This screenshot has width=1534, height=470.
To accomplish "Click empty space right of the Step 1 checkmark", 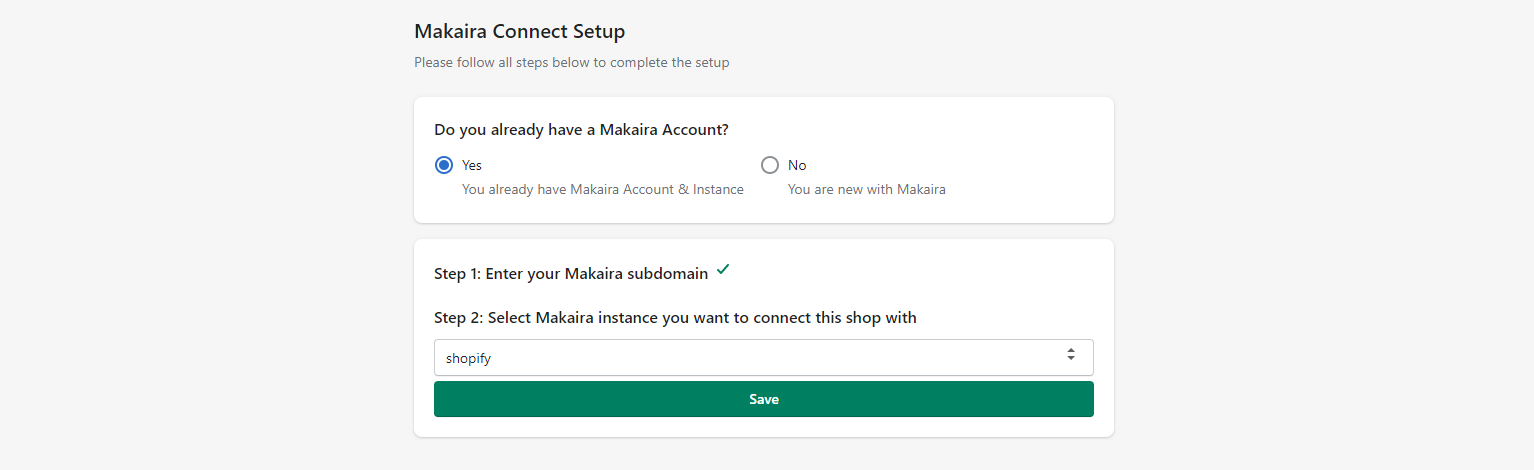I will [900, 273].
